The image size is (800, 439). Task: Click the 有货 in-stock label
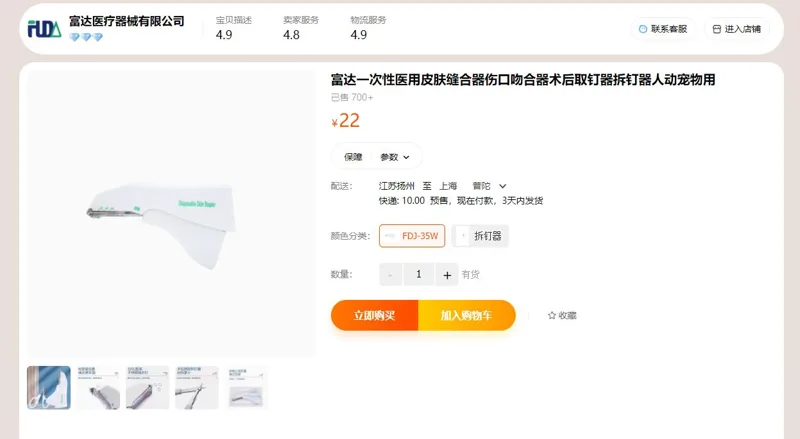pos(470,275)
